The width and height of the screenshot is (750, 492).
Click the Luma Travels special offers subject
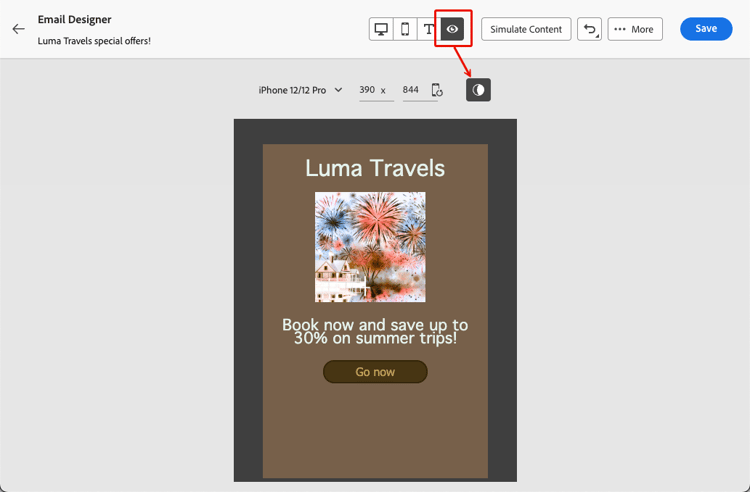(x=94, y=41)
